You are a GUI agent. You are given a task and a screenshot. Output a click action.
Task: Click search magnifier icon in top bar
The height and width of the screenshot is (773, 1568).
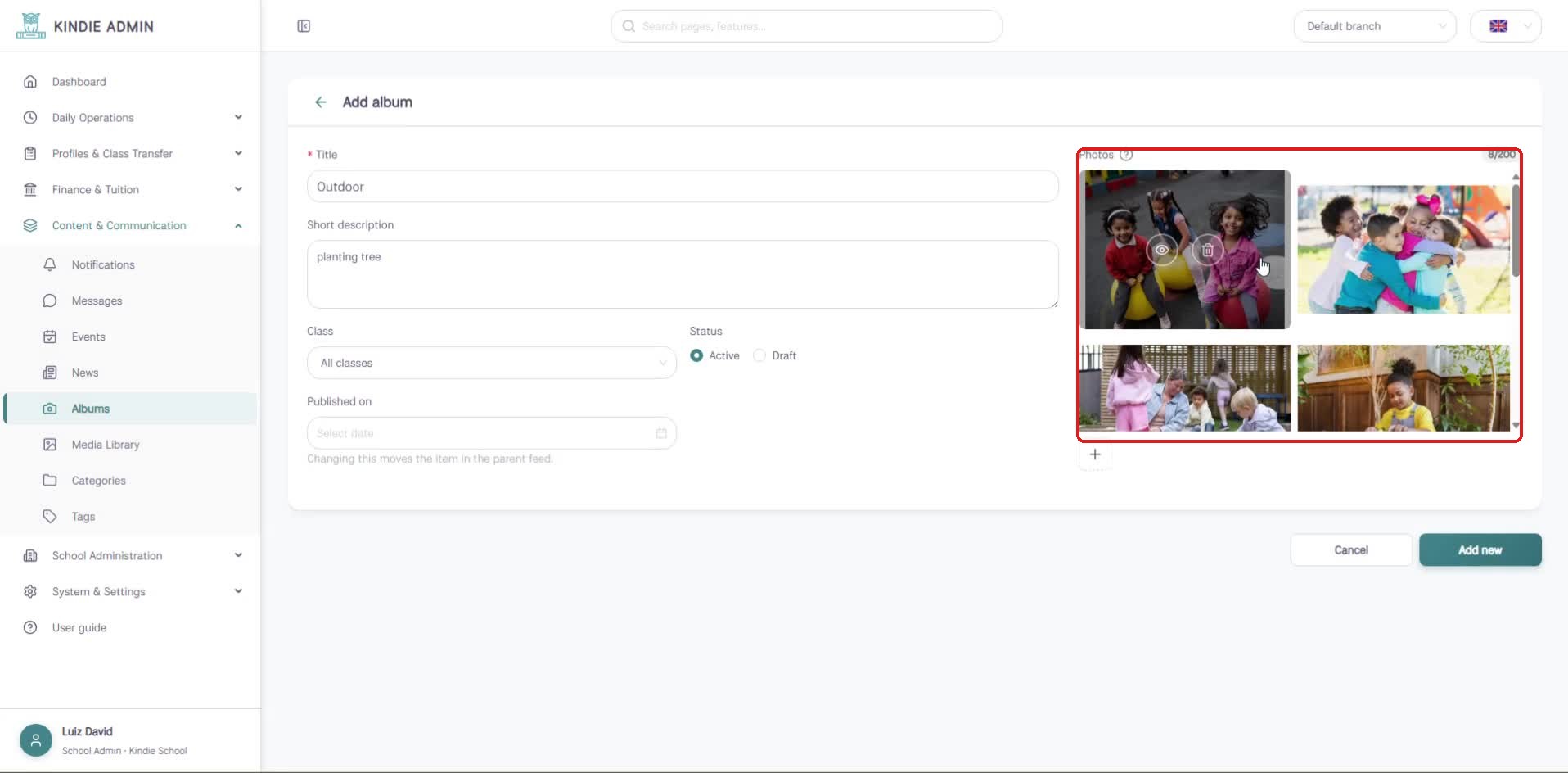[629, 26]
